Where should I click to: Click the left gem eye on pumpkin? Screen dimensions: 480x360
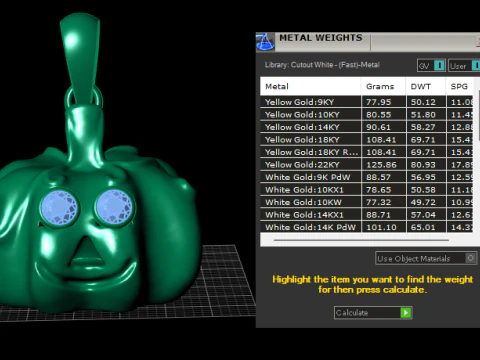pos(59,207)
